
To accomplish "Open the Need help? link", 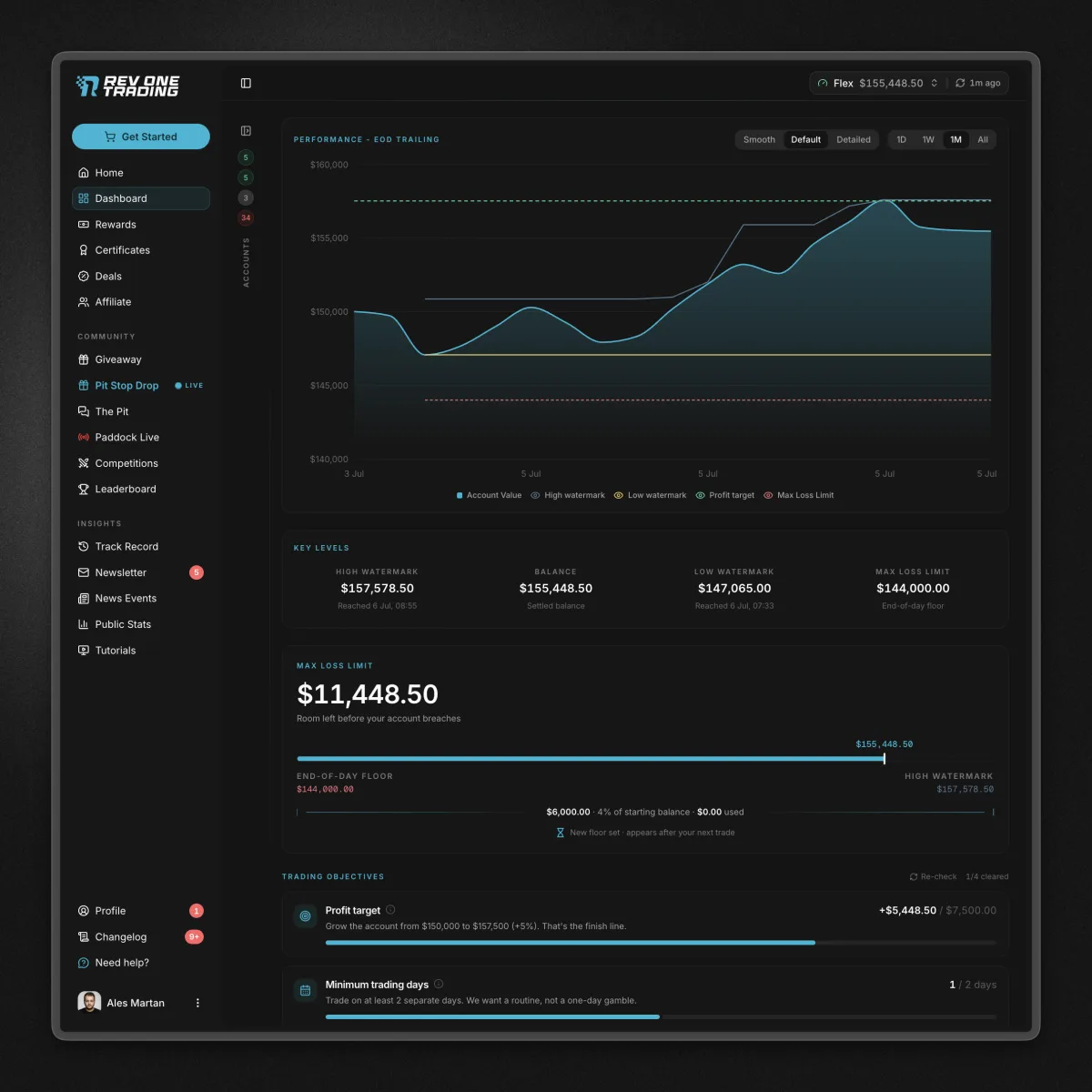I will tap(141, 963).
